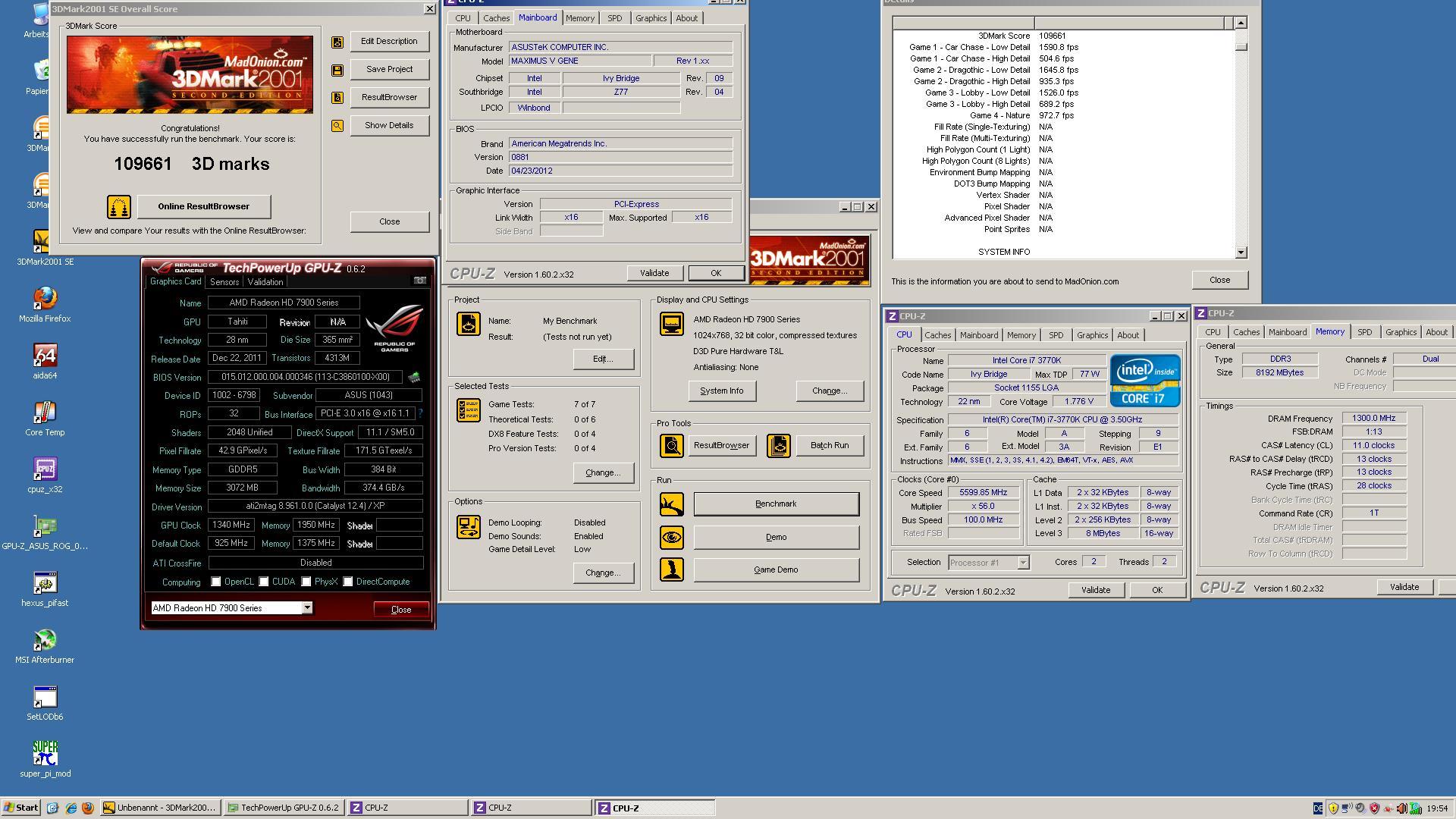Open Graphics tab in Memory CPU-Z window
Image resolution: width=1456 pixels, height=819 pixels.
pyautogui.click(x=1401, y=331)
